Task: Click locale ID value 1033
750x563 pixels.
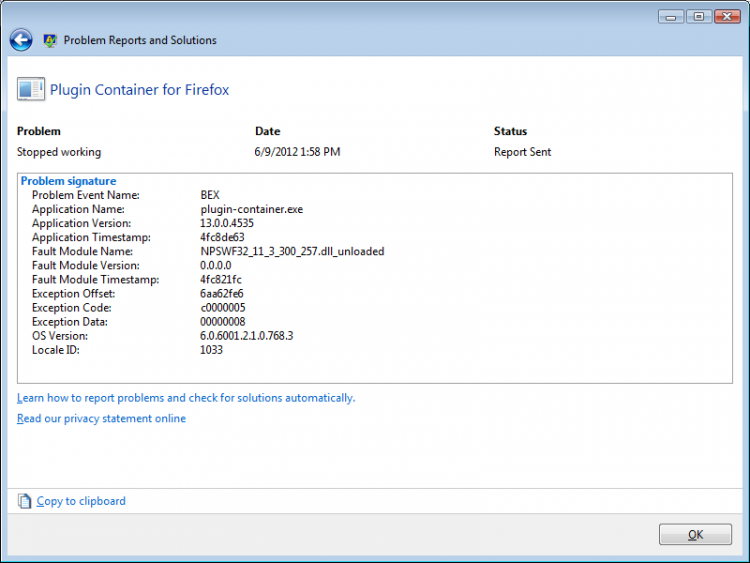Action: 211,350
